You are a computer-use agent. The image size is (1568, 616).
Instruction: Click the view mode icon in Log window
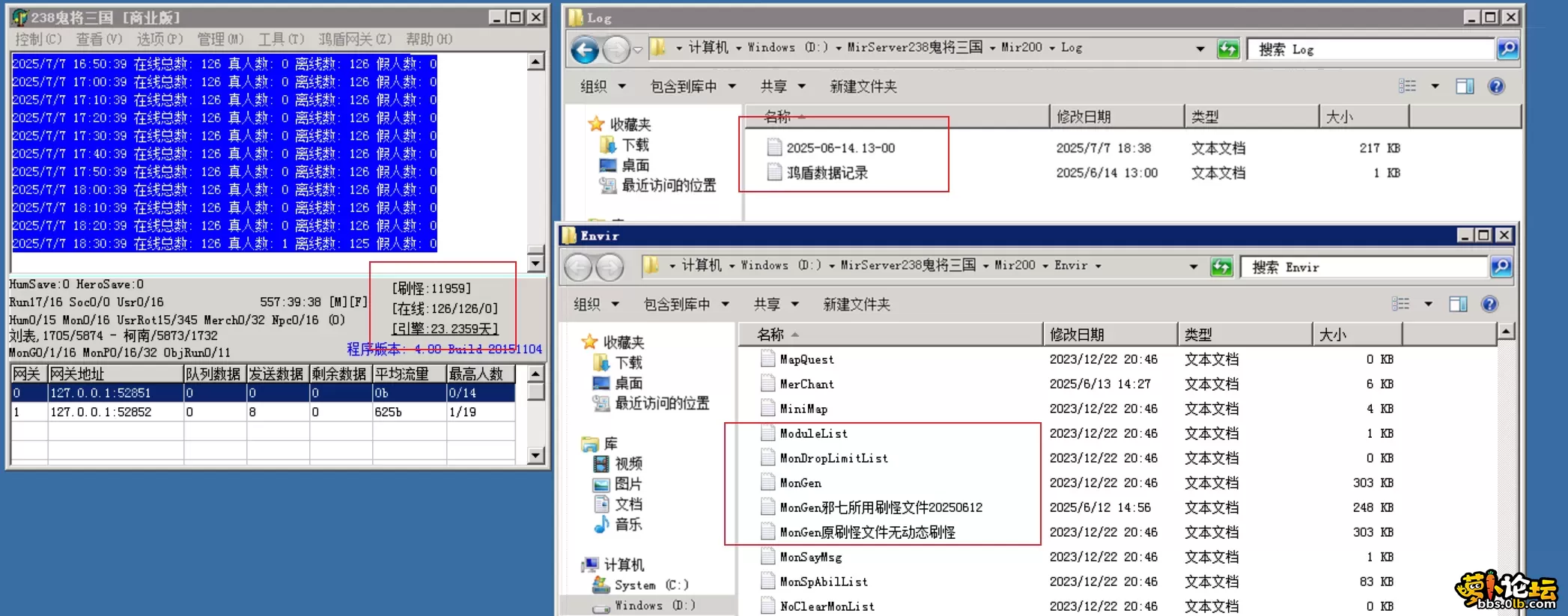1407,86
